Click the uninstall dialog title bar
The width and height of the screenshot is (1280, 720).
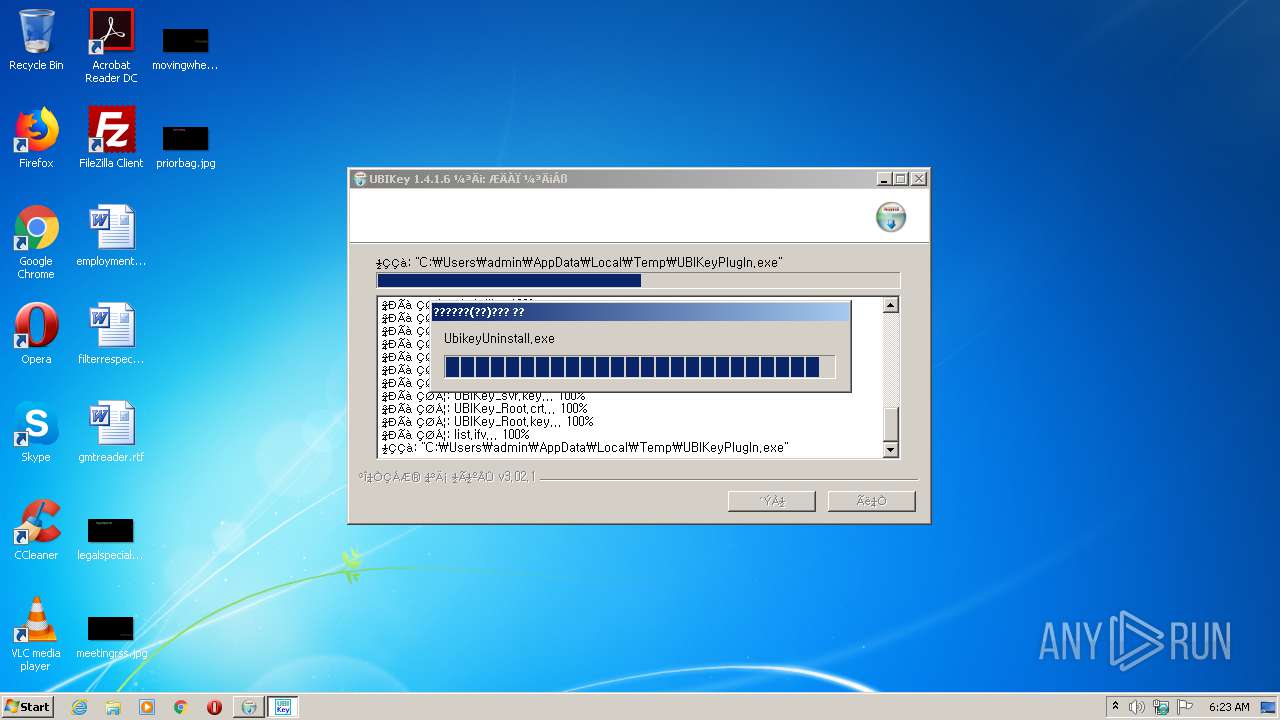click(x=640, y=312)
